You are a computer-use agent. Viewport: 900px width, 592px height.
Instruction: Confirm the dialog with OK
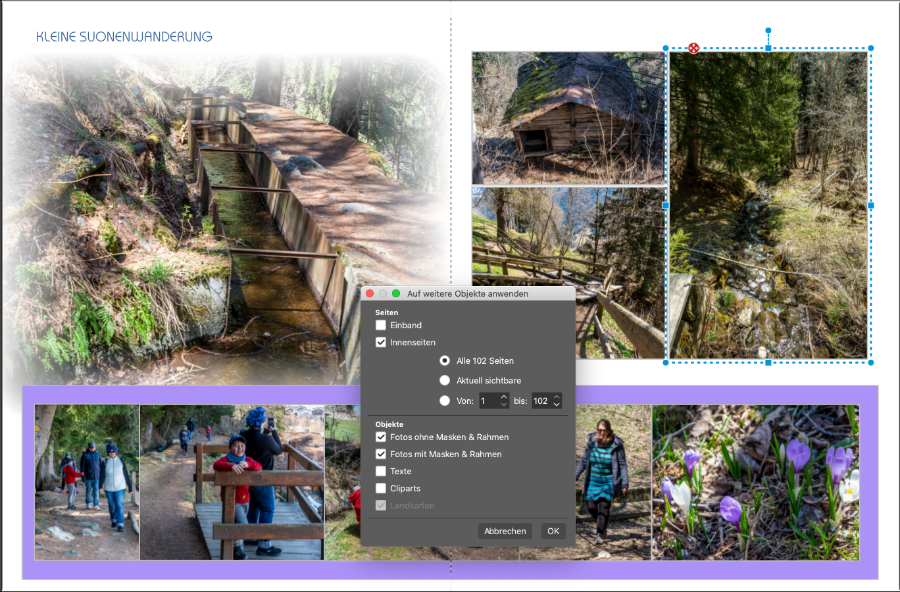(553, 531)
